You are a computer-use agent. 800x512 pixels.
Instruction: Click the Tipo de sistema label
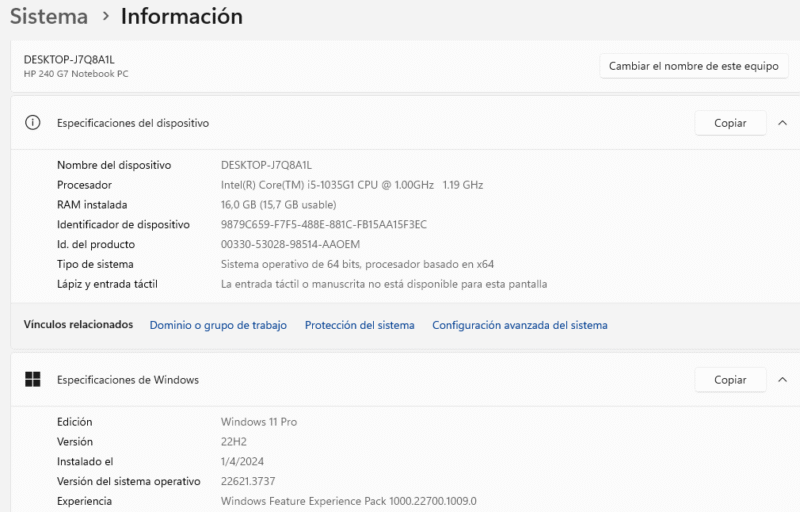95,264
